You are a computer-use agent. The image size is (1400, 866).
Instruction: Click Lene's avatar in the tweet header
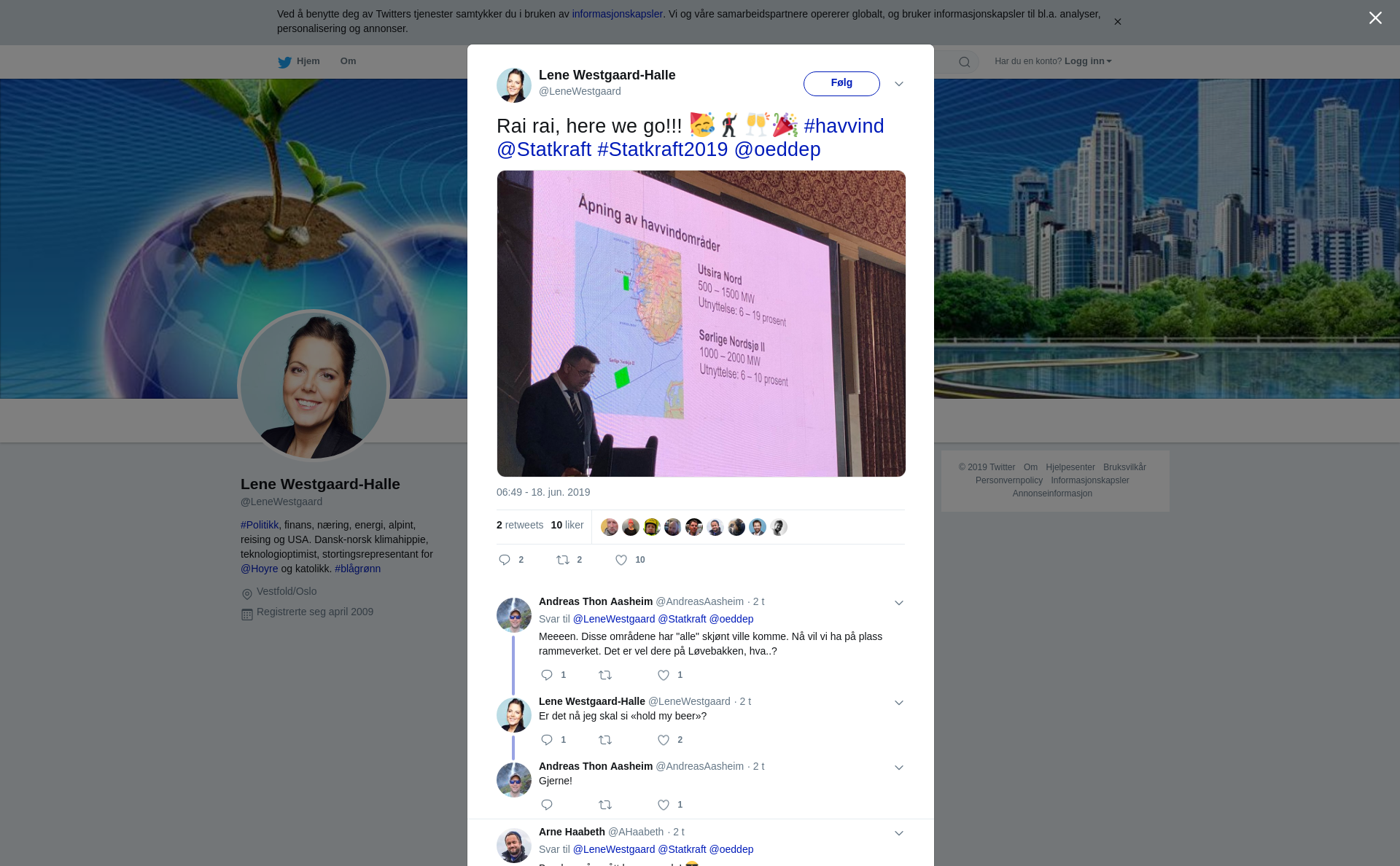click(x=514, y=85)
